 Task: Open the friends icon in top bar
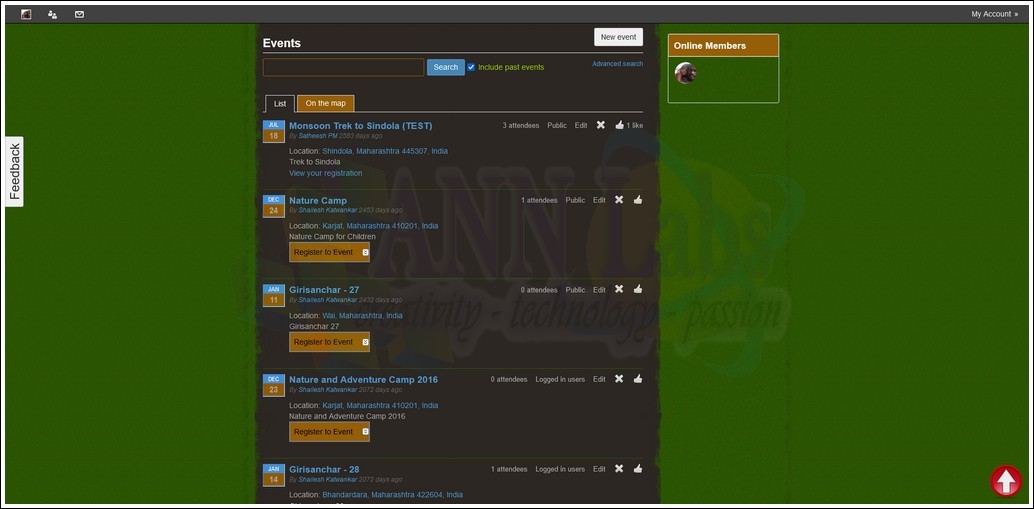click(x=53, y=14)
